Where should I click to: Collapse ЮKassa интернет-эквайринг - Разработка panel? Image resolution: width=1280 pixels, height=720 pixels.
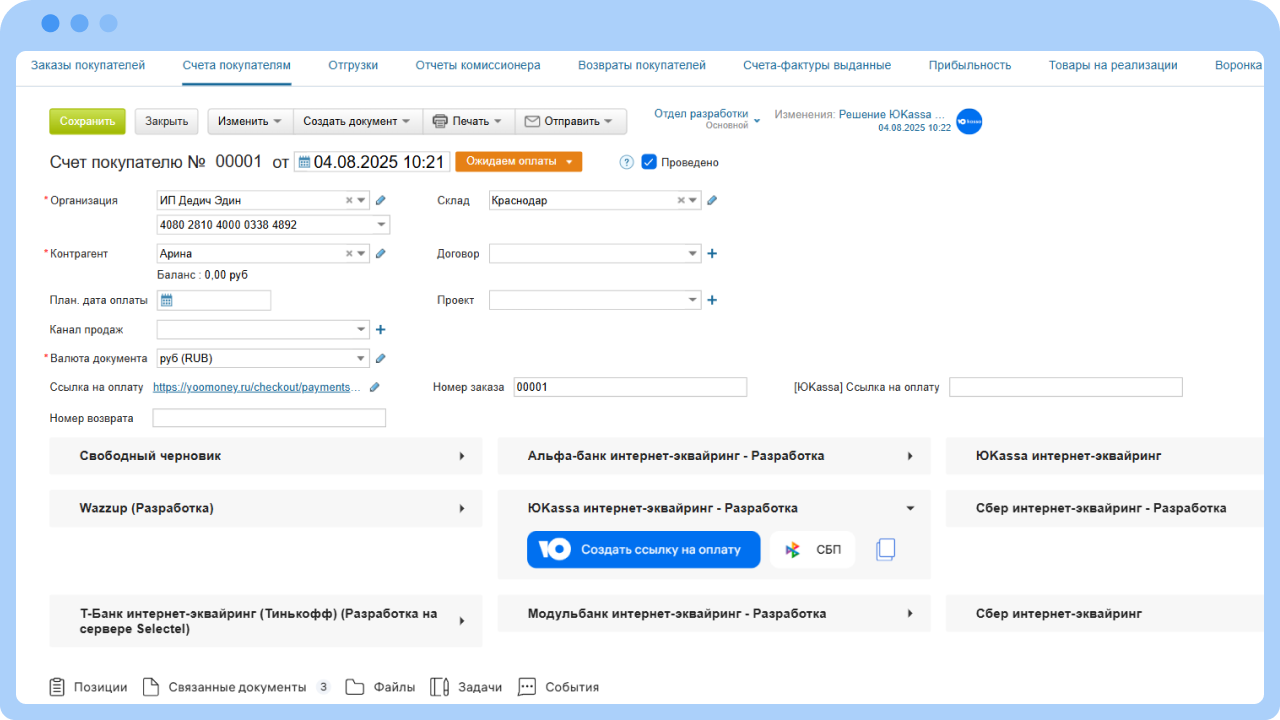click(x=714, y=508)
